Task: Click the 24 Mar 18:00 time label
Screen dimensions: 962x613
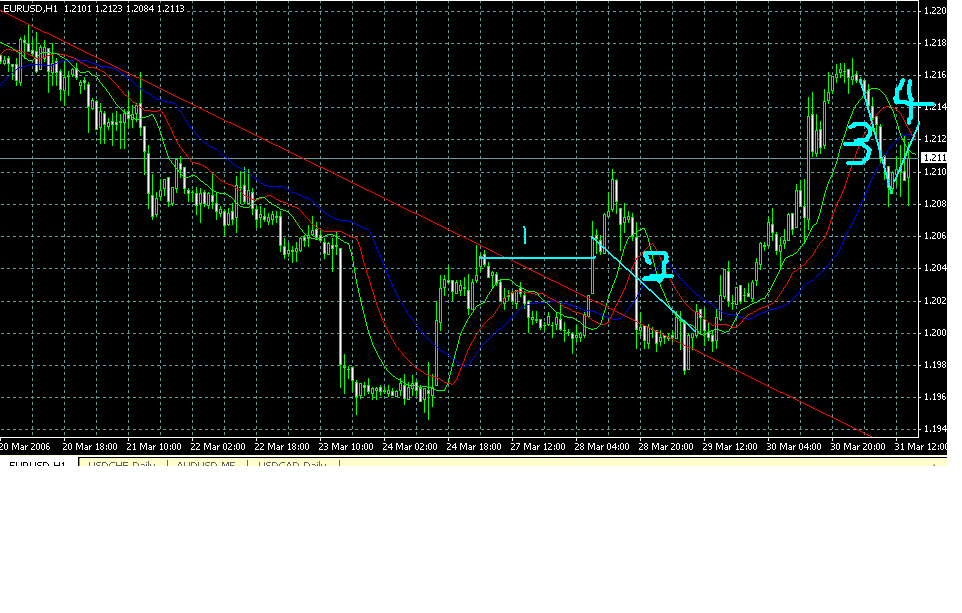Action: (474, 447)
